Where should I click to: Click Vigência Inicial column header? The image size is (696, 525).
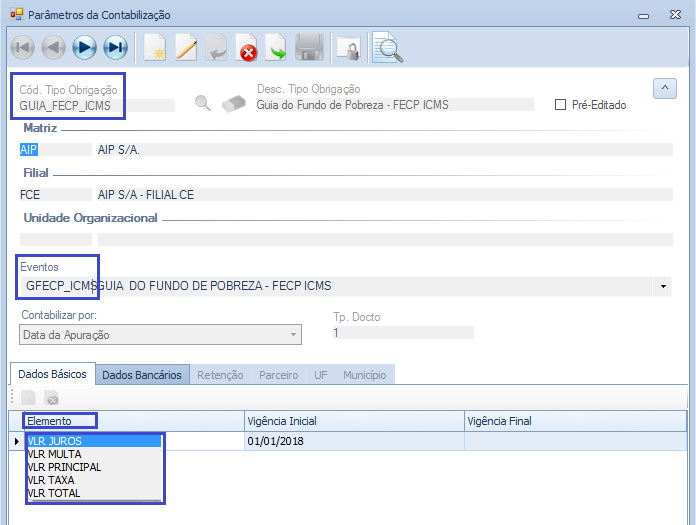click(x=354, y=421)
